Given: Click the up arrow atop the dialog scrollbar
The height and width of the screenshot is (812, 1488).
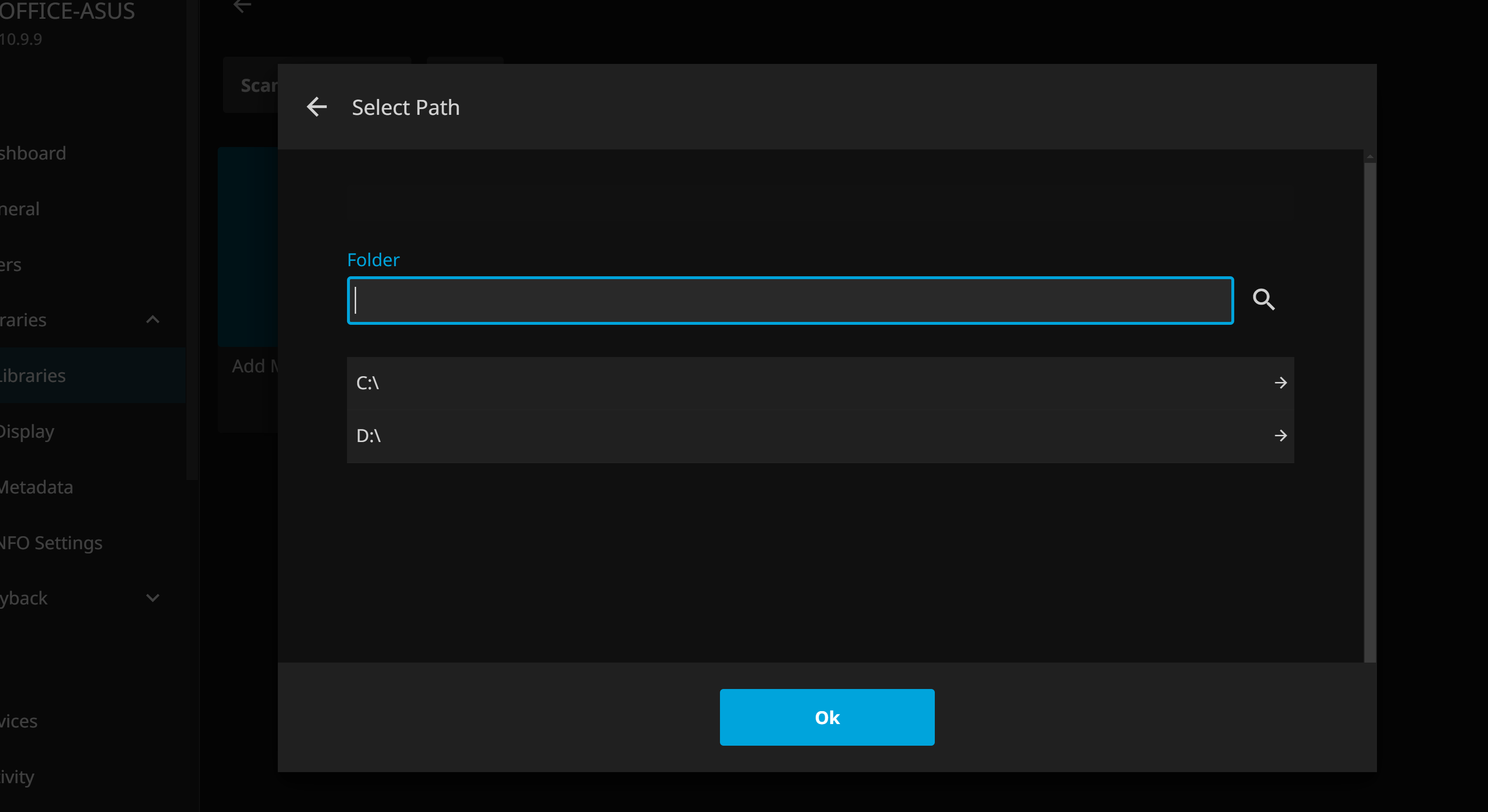Looking at the screenshot, I should pos(1370,157).
